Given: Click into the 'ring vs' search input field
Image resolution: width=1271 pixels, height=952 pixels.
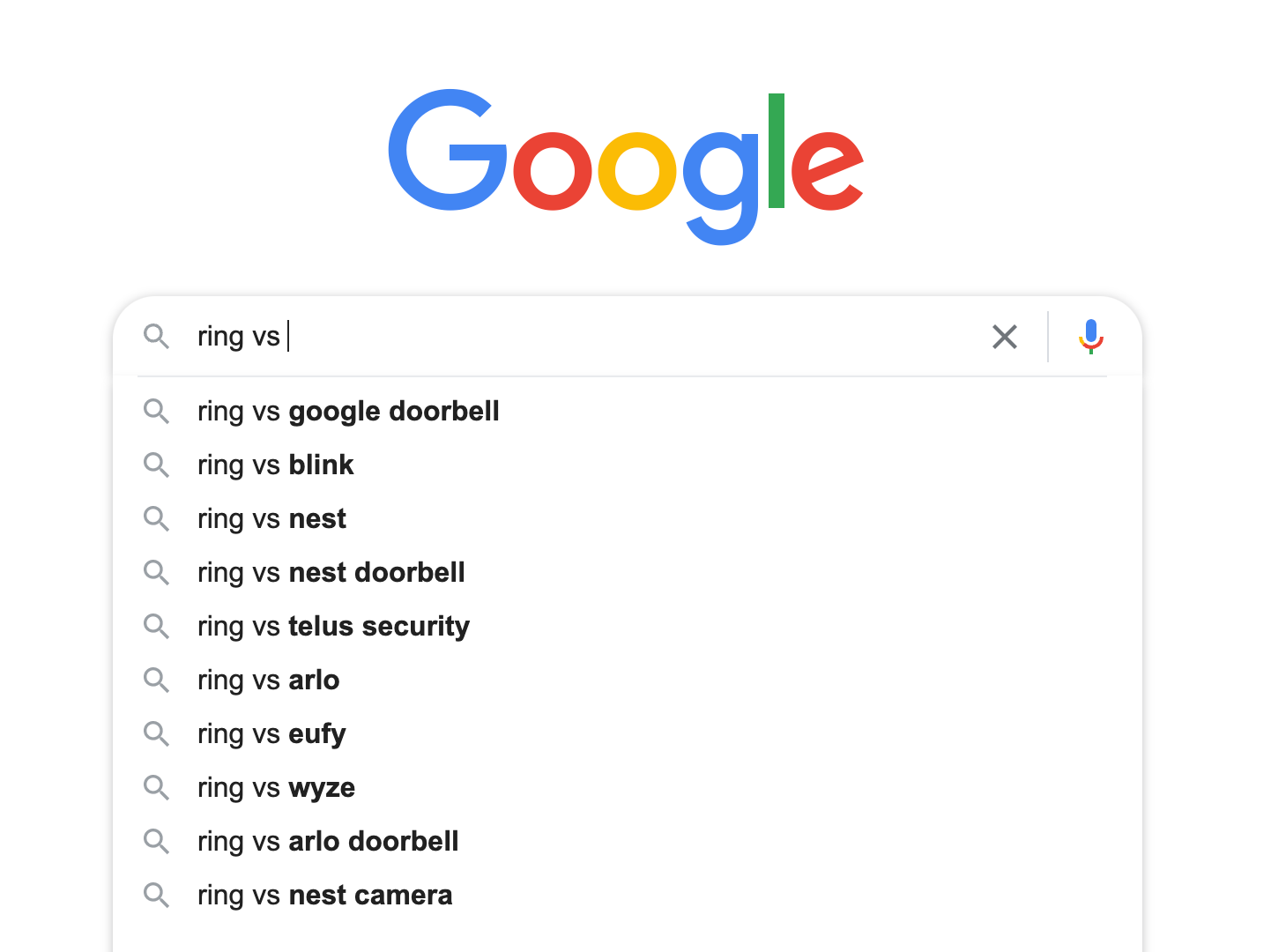Looking at the screenshot, I should [582, 337].
